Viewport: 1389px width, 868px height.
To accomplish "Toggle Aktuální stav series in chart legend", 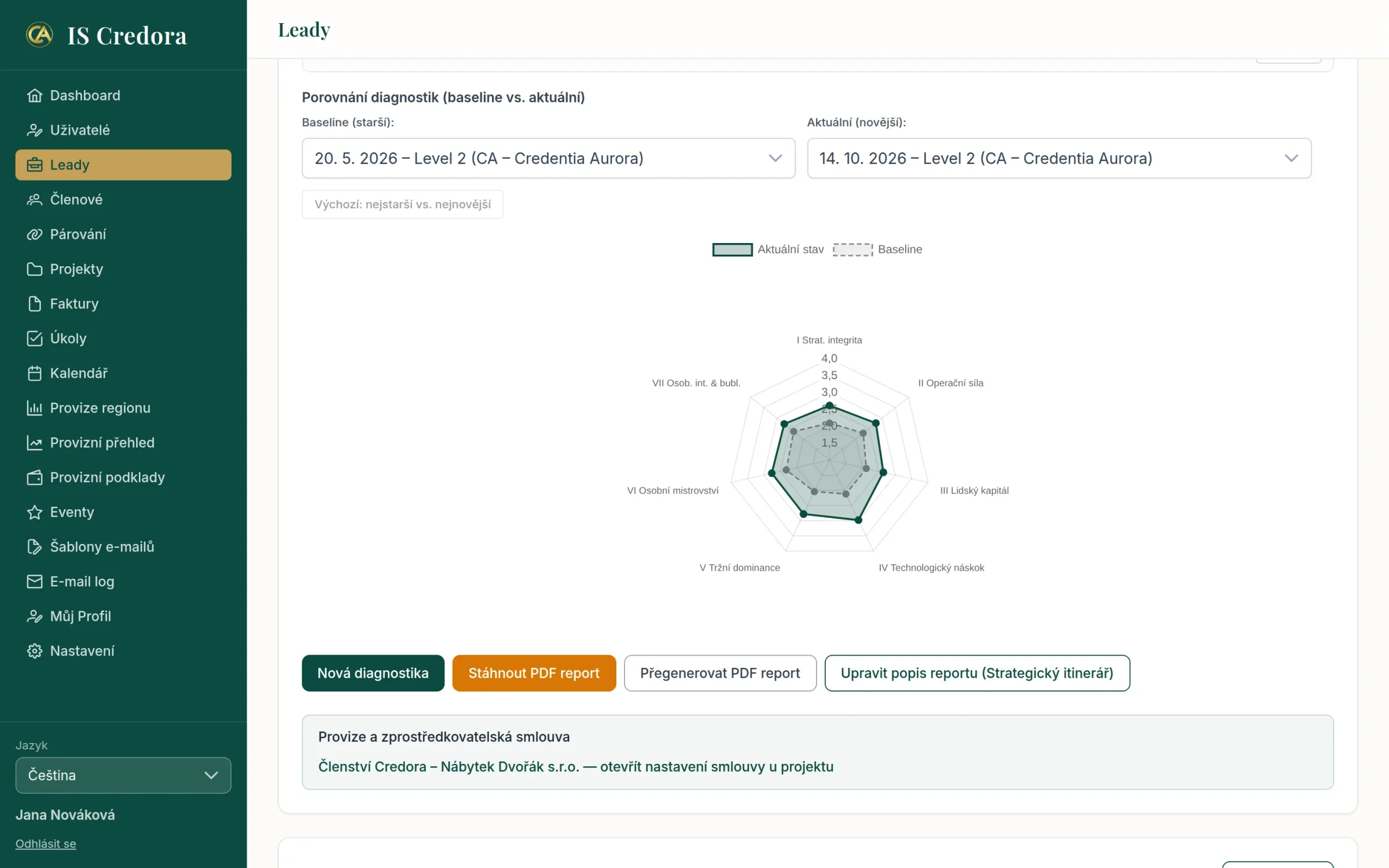I will pyautogui.click(x=767, y=249).
